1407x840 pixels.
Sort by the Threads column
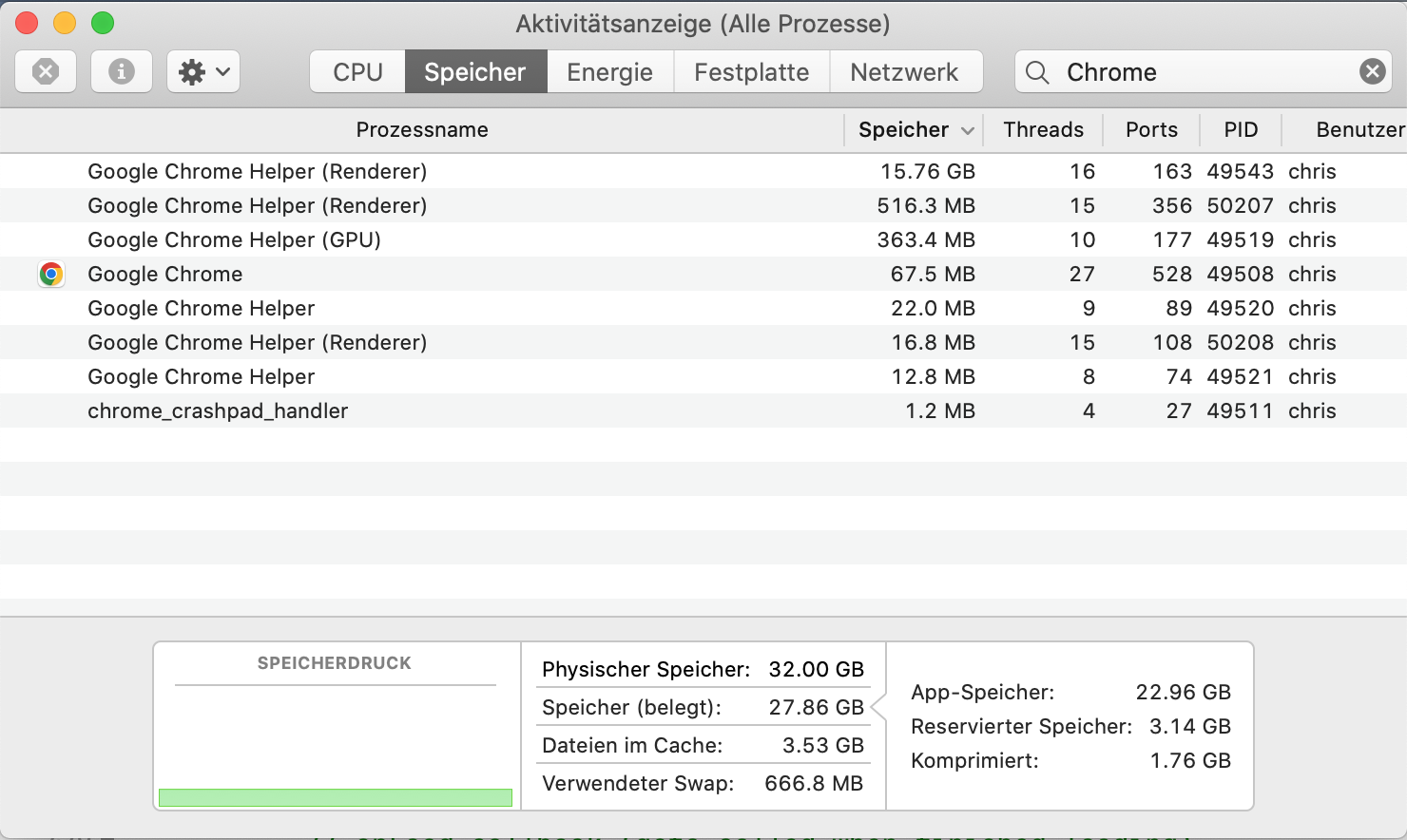[1043, 130]
